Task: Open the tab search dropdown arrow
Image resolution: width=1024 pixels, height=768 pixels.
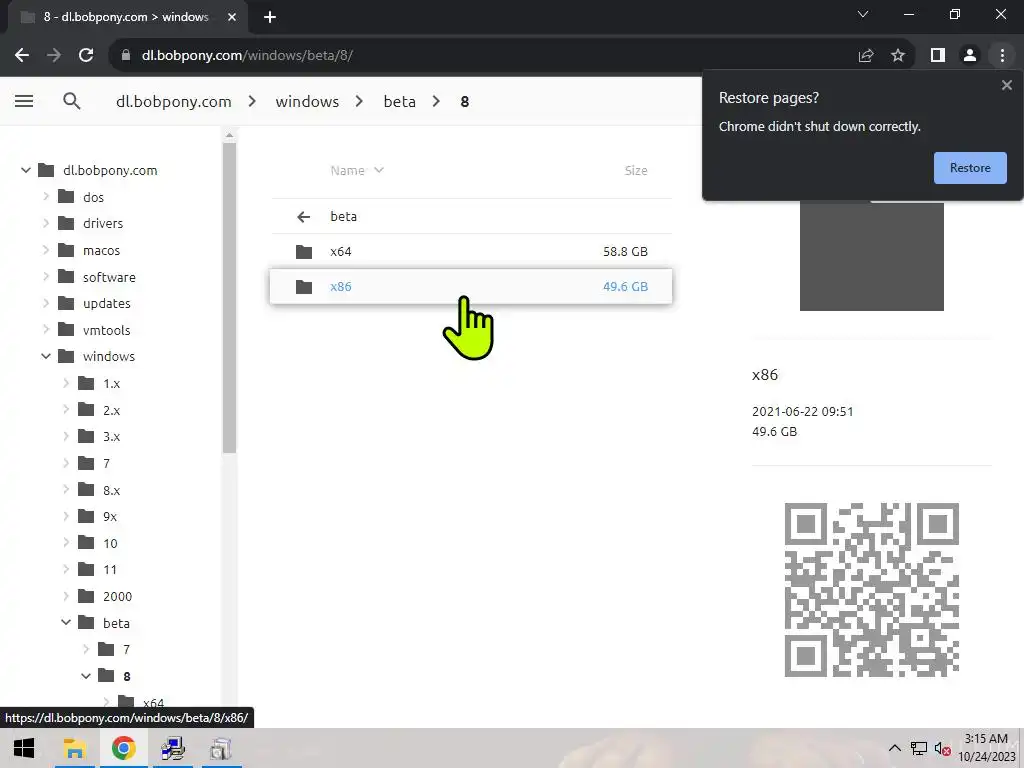Action: click(863, 14)
